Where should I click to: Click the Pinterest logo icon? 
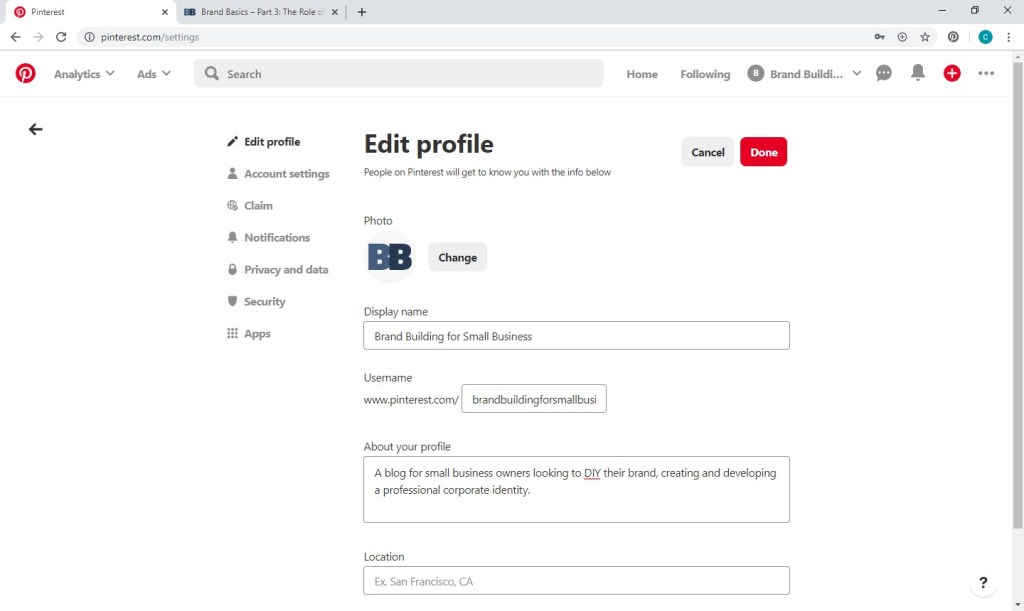pyautogui.click(x=25, y=73)
